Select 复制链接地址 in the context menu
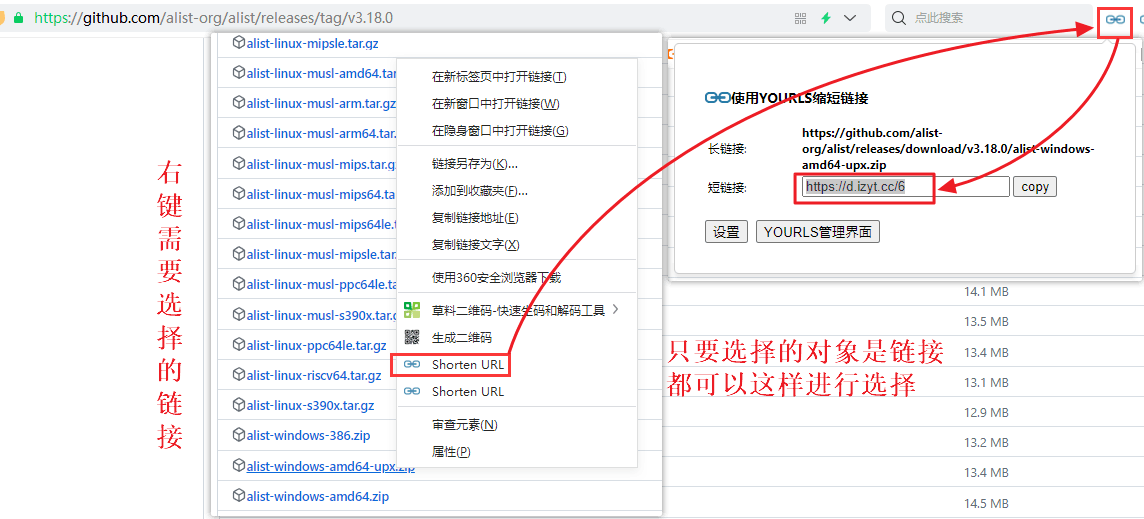The height and width of the screenshot is (519, 1144). tap(474, 218)
